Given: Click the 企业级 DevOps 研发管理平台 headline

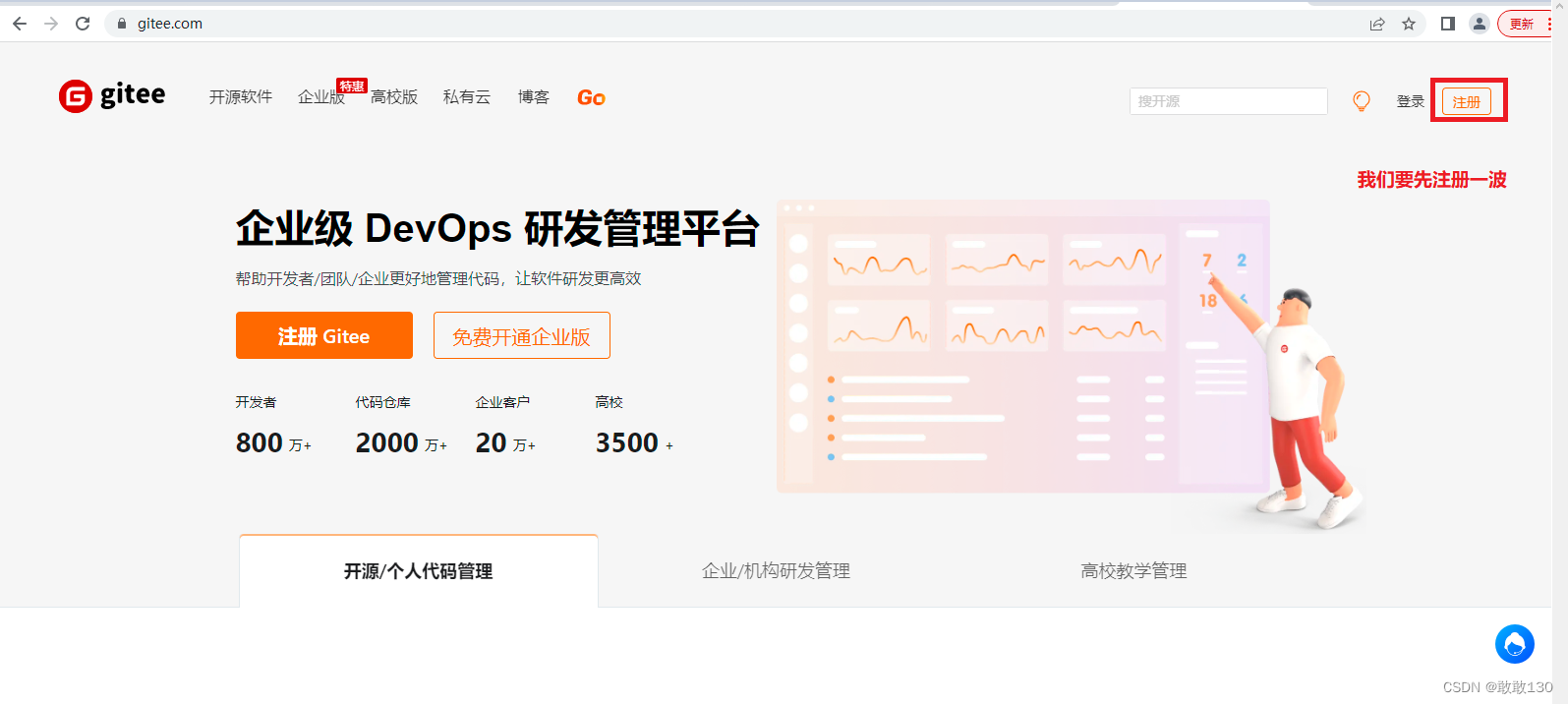Looking at the screenshot, I should 497,228.
